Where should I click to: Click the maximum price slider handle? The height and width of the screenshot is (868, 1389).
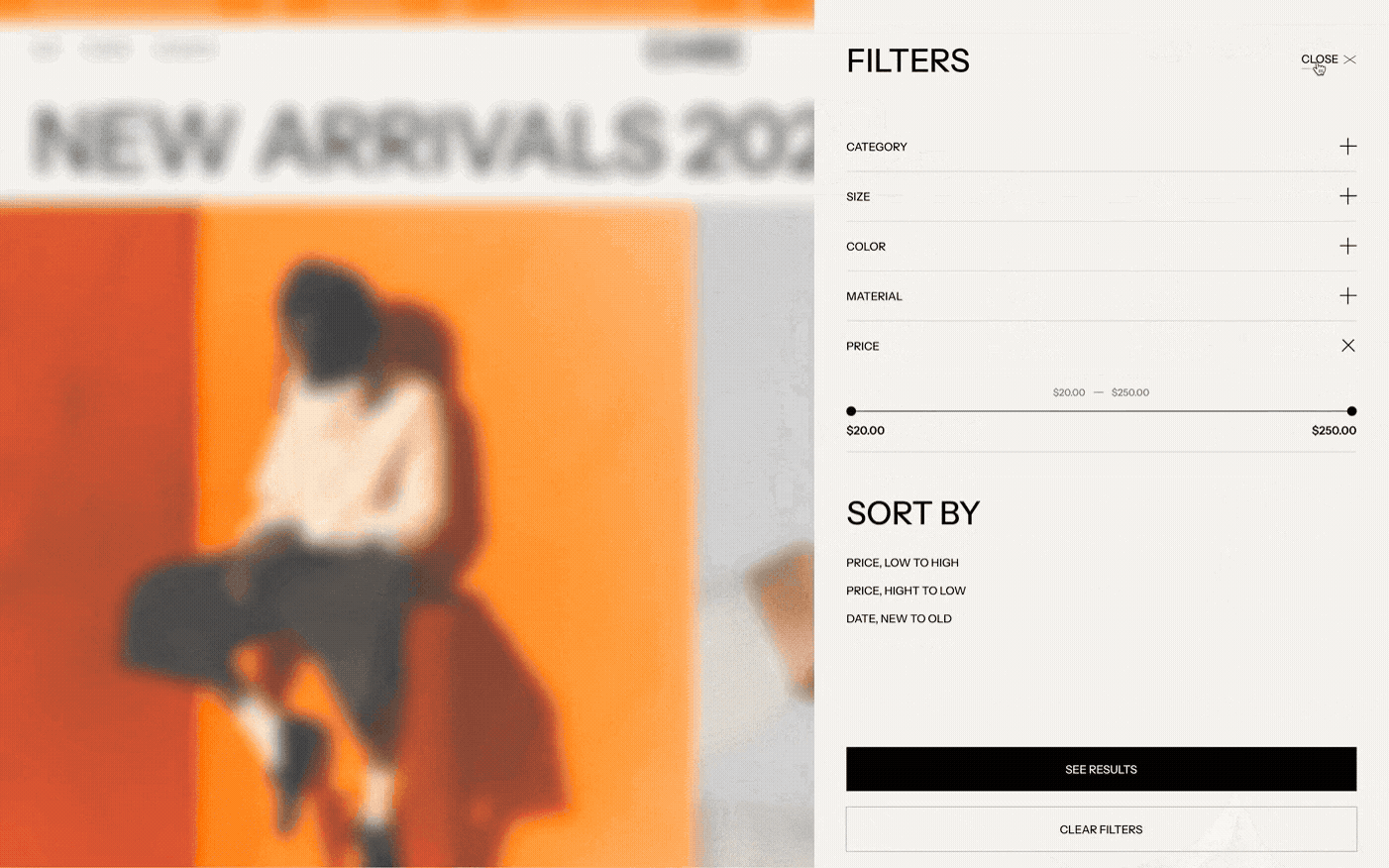(x=1351, y=411)
